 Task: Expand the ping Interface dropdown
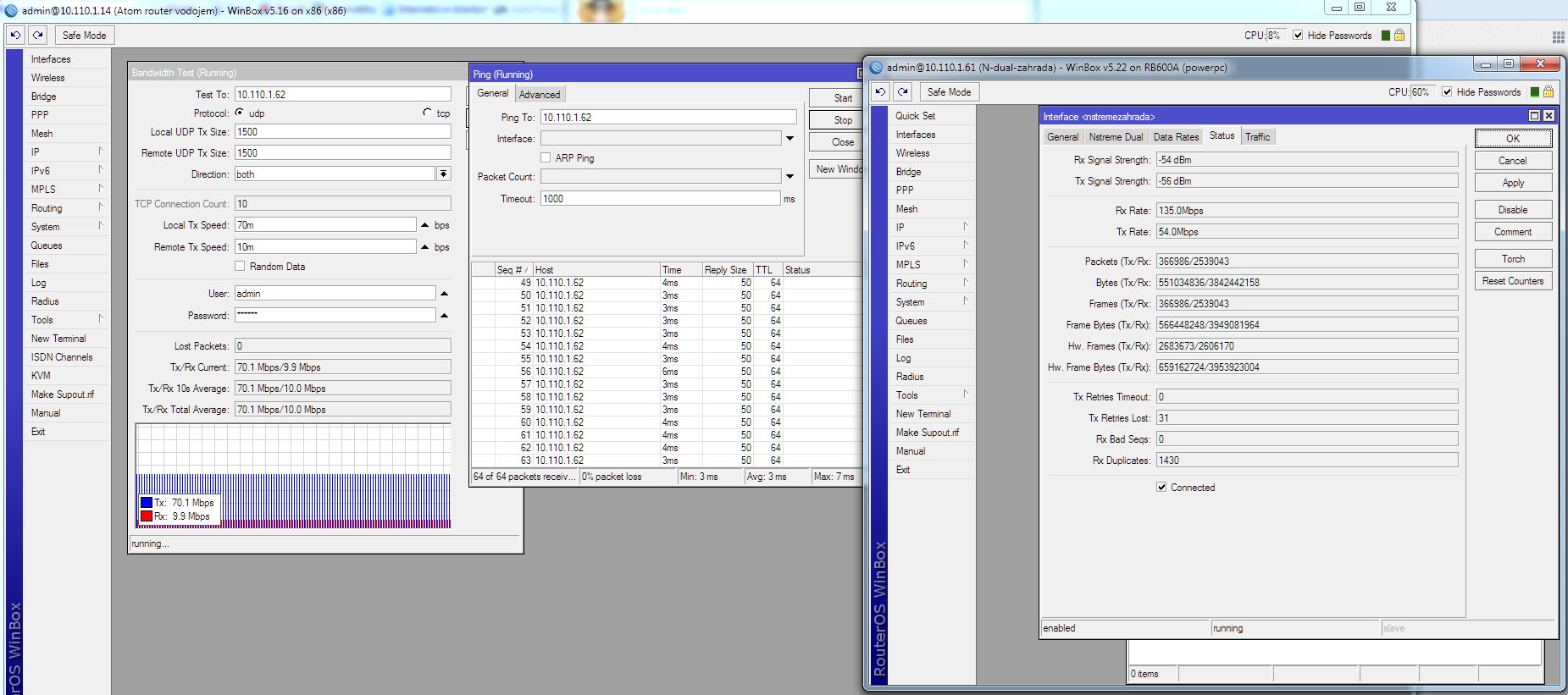tap(790, 139)
